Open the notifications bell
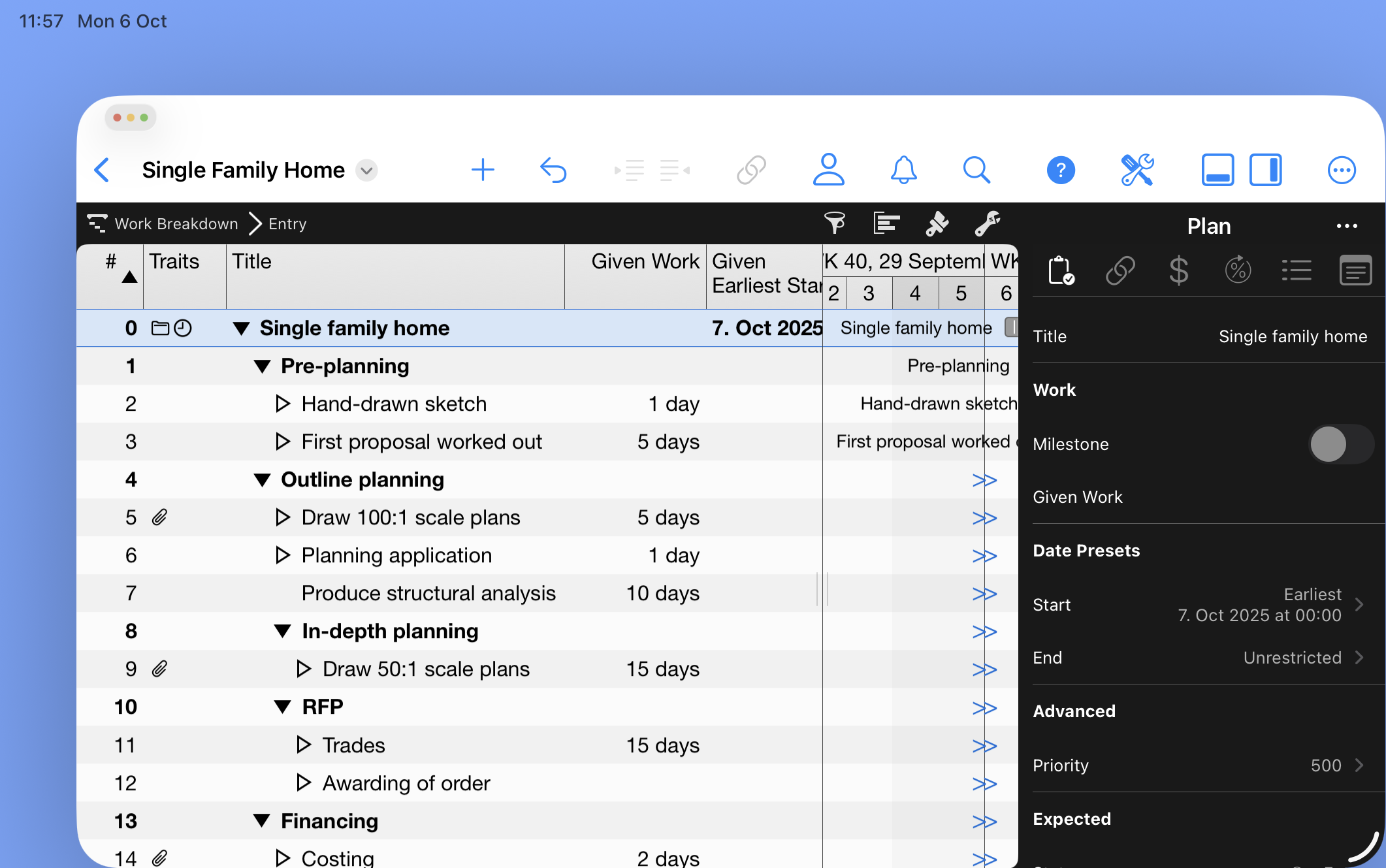 (903, 170)
